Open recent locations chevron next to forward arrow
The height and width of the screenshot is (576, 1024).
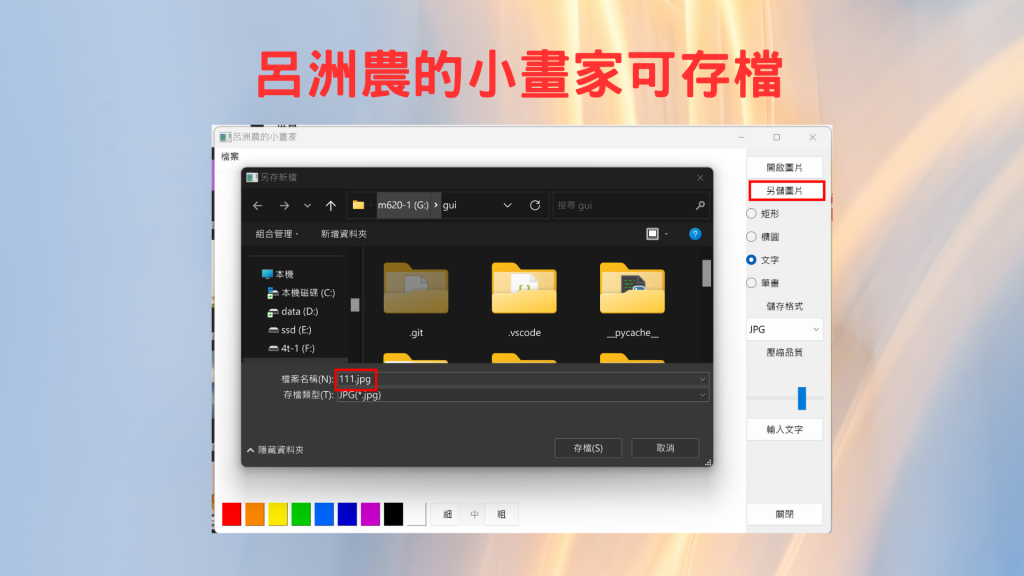(x=307, y=206)
